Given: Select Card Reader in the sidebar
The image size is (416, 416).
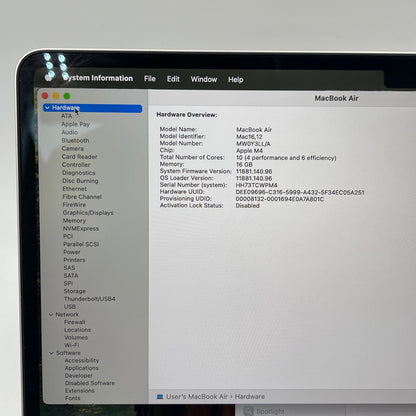Looking at the screenshot, I should 79,156.
